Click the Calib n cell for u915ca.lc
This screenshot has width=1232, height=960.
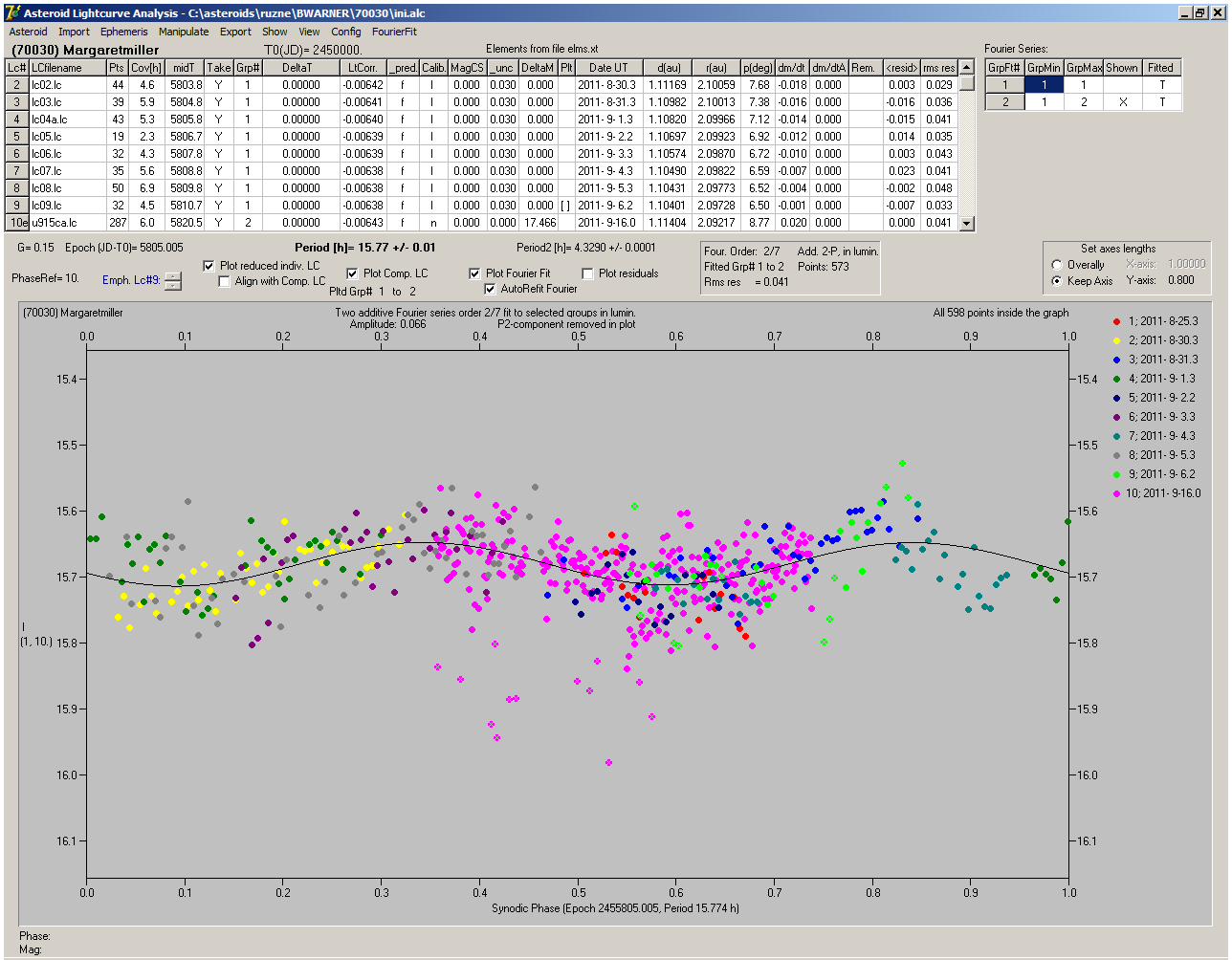pos(432,223)
